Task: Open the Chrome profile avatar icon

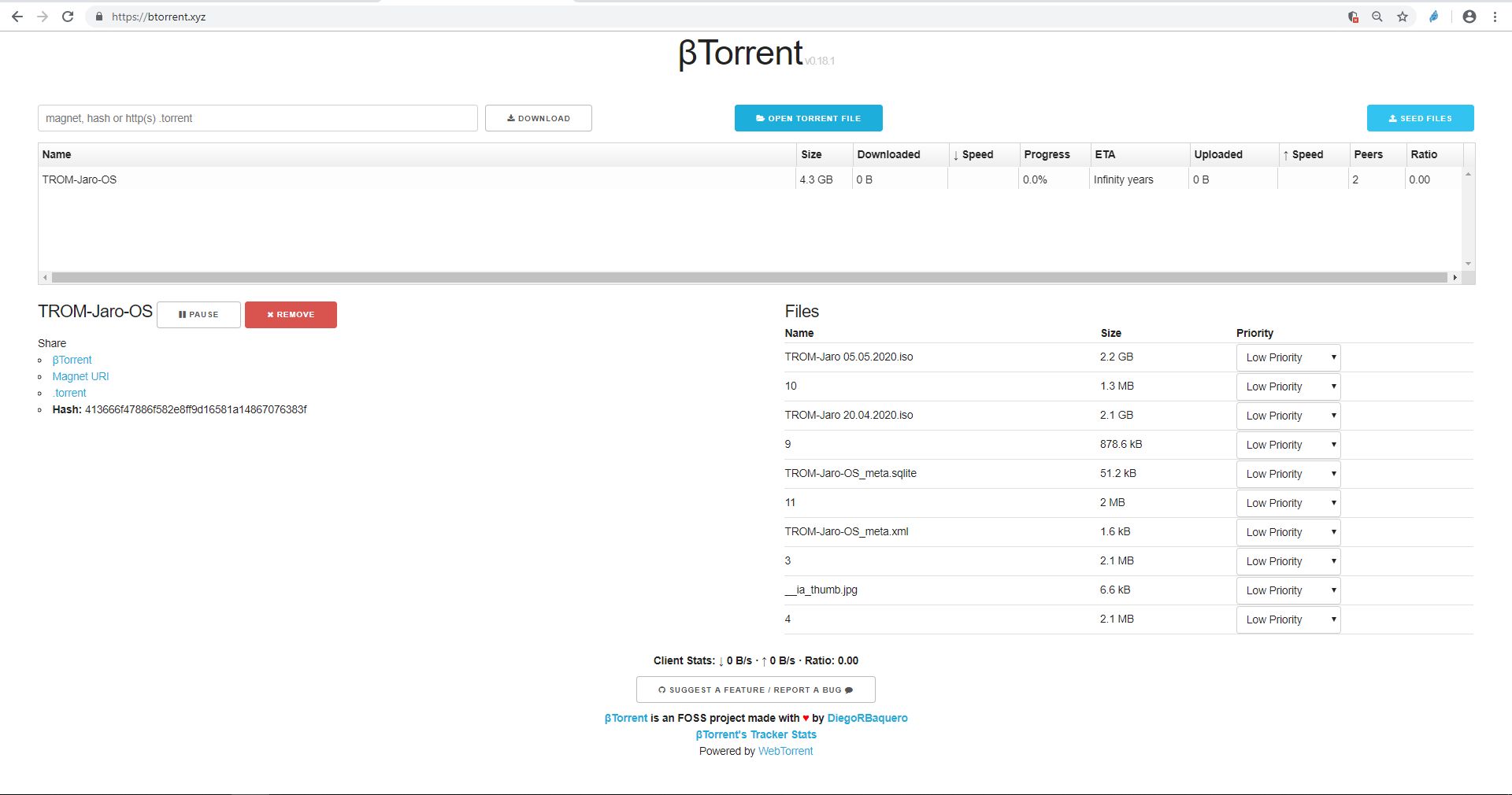Action: coord(1469,17)
